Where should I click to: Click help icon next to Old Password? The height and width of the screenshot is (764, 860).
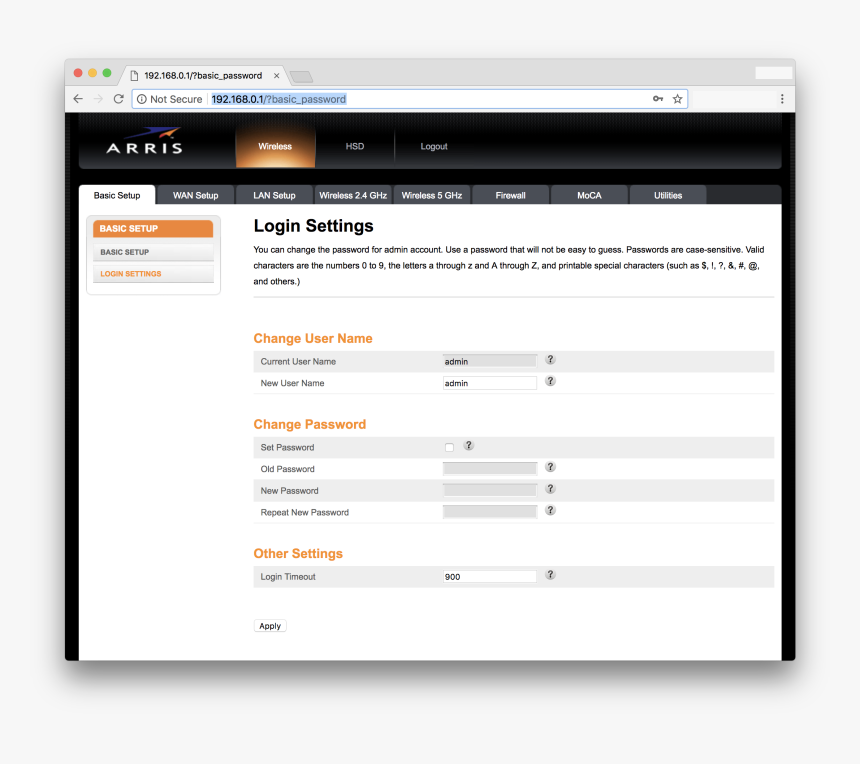click(550, 467)
